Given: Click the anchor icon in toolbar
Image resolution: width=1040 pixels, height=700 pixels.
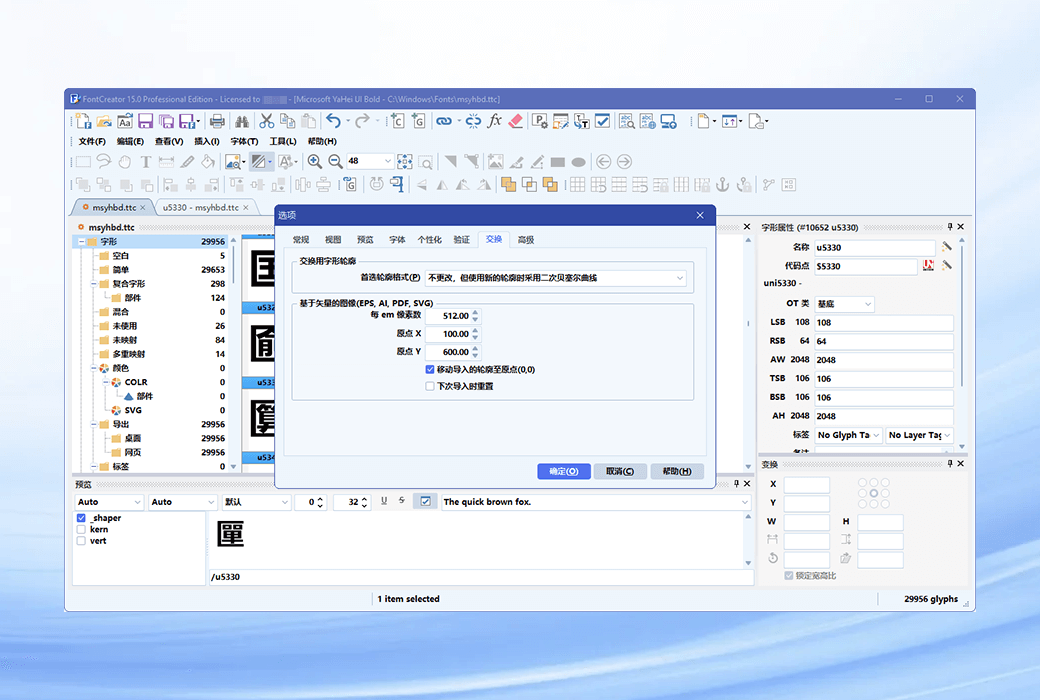Looking at the screenshot, I should point(723,184).
